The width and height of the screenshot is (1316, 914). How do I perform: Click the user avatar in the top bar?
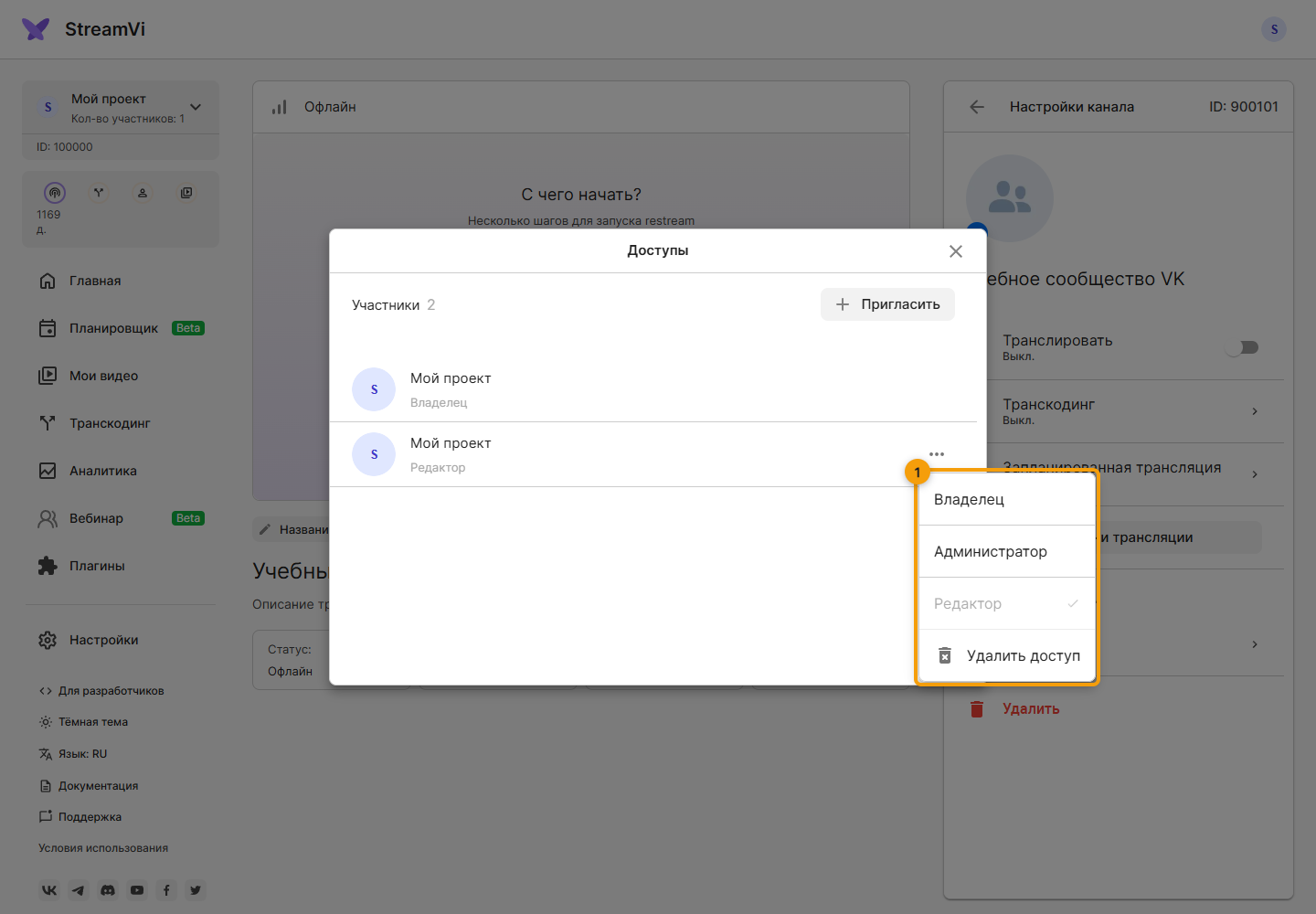point(1274,29)
